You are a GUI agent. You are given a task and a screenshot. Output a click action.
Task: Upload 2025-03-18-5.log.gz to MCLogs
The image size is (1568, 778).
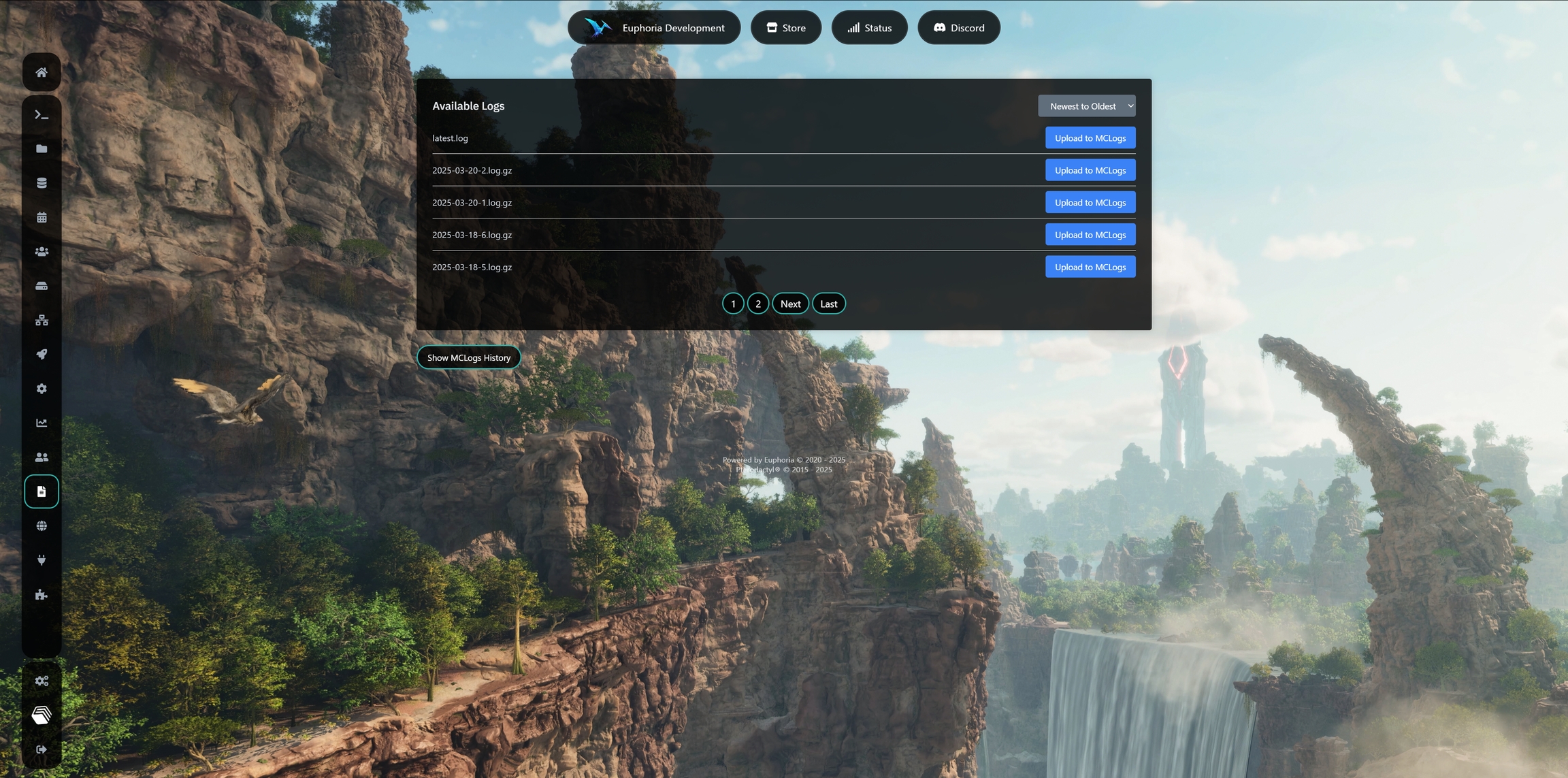[x=1090, y=266]
